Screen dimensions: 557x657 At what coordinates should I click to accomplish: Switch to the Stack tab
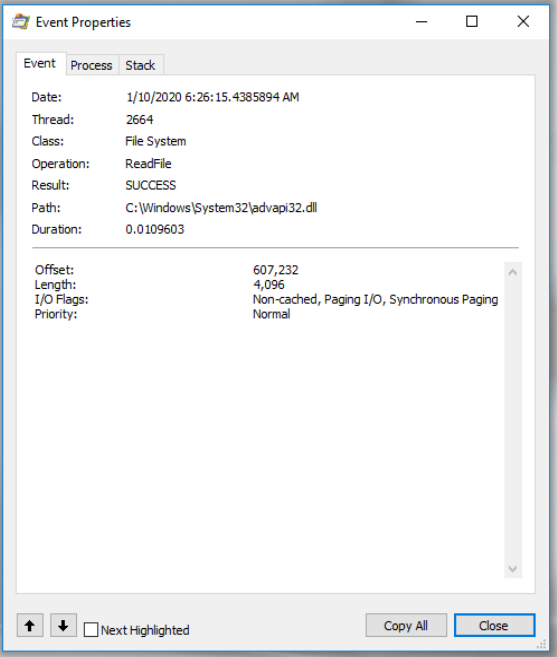pyautogui.click(x=140, y=65)
